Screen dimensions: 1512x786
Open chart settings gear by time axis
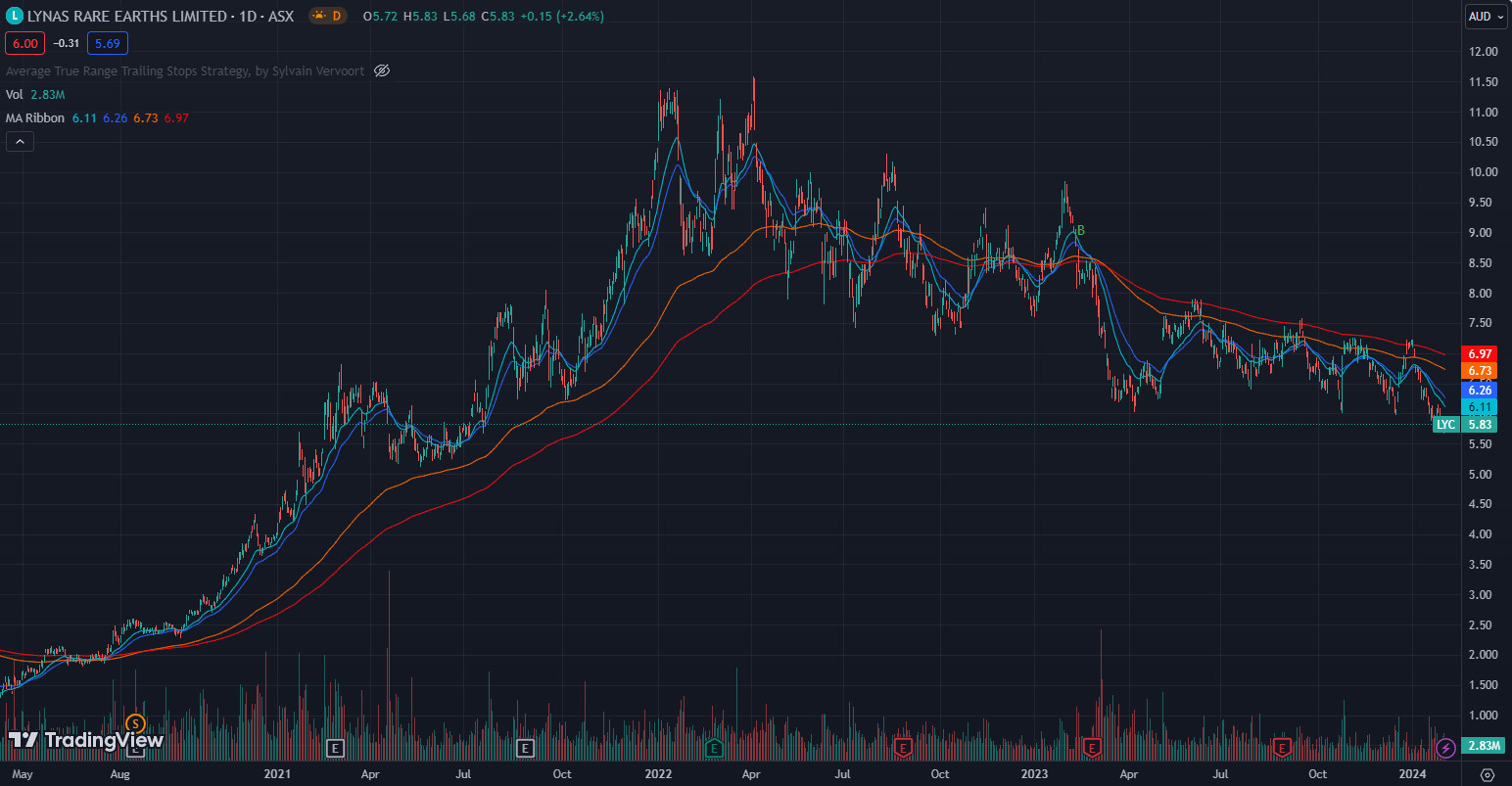[1487, 774]
